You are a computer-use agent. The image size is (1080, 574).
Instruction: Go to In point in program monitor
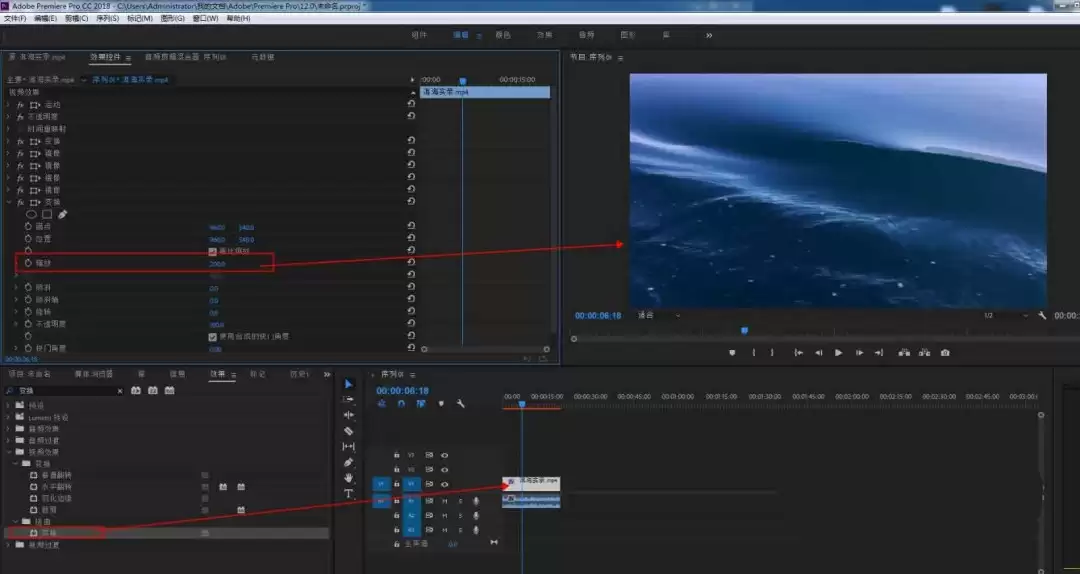pyautogui.click(x=798, y=352)
